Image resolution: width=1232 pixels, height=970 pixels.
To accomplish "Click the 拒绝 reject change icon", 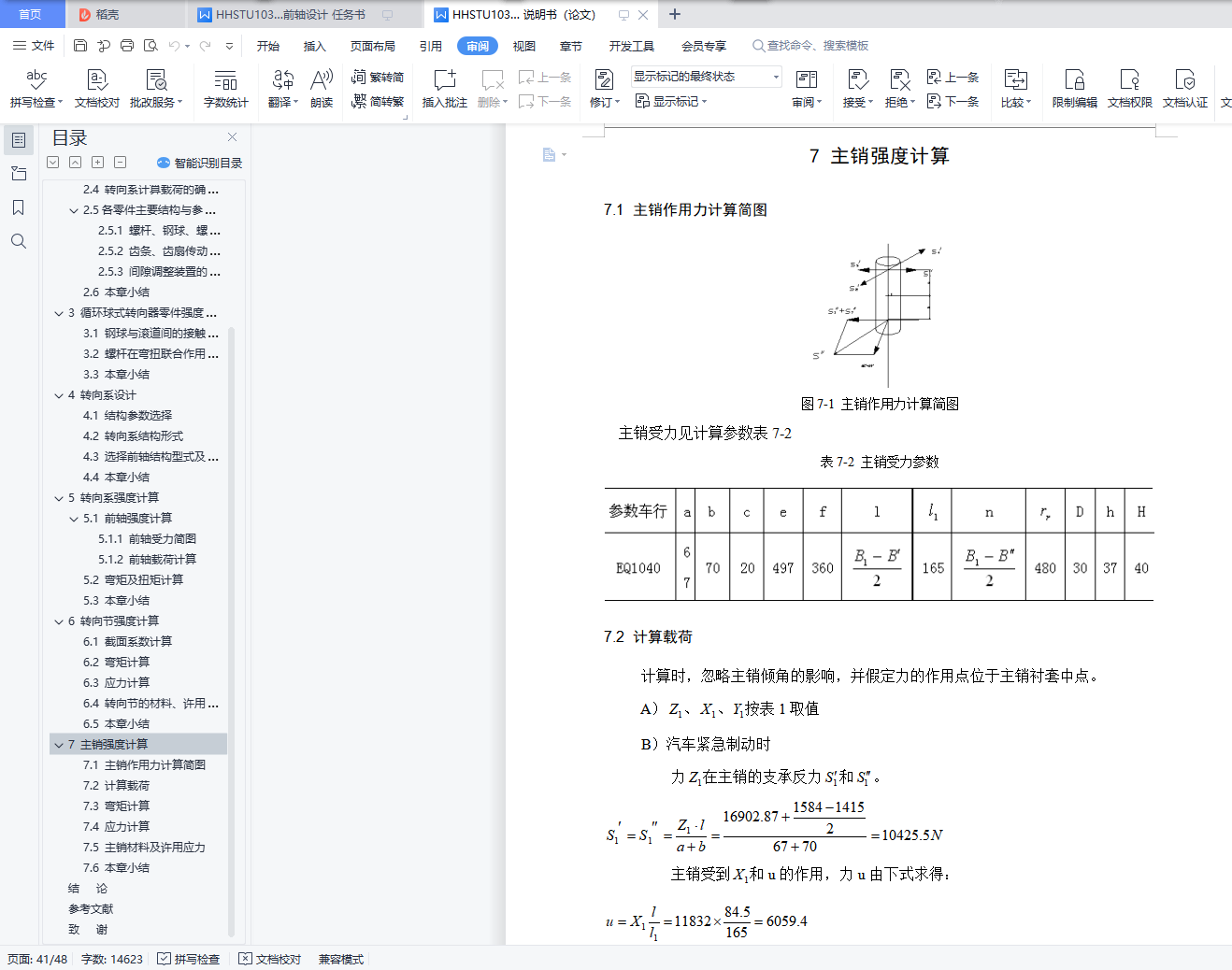I will 899,80.
